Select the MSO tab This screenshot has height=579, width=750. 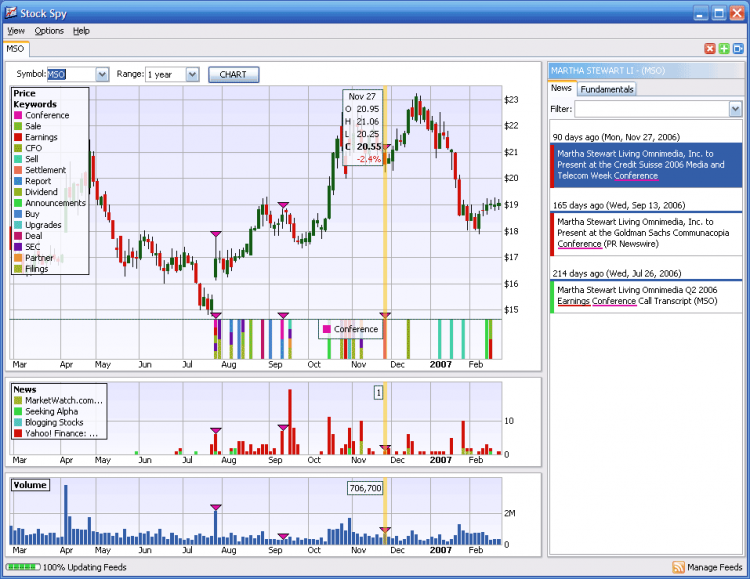(x=15, y=49)
